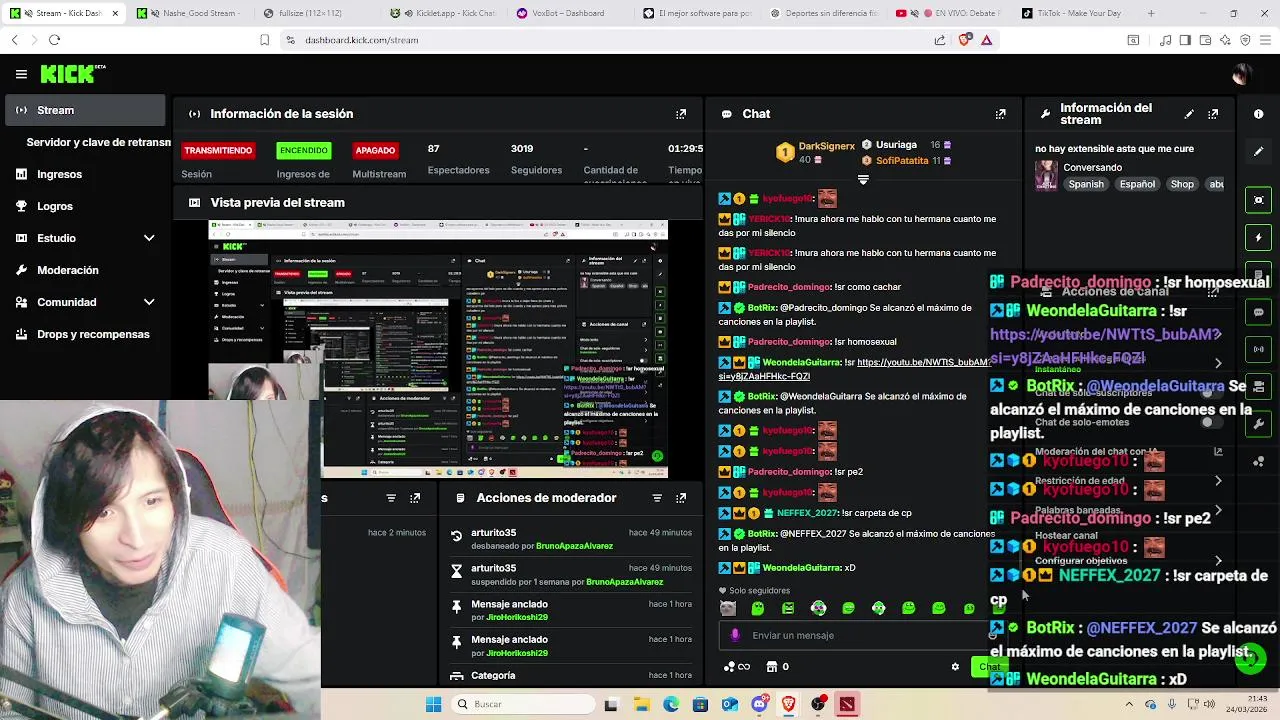Click the stream preview thumbnail
Image resolution: width=1280 pixels, height=720 pixels.
coord(438,349)
